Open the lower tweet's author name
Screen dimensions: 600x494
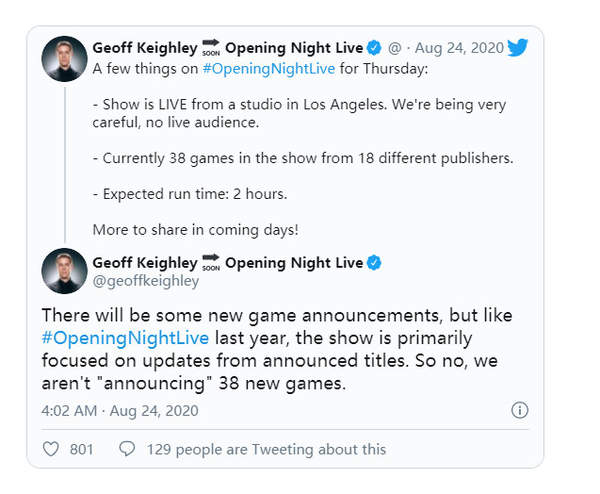point(144,263)
